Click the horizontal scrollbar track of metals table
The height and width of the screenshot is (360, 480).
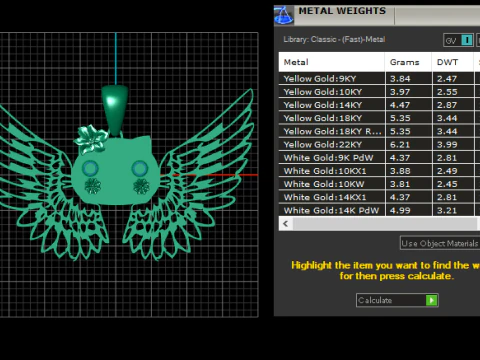point(386,224)
